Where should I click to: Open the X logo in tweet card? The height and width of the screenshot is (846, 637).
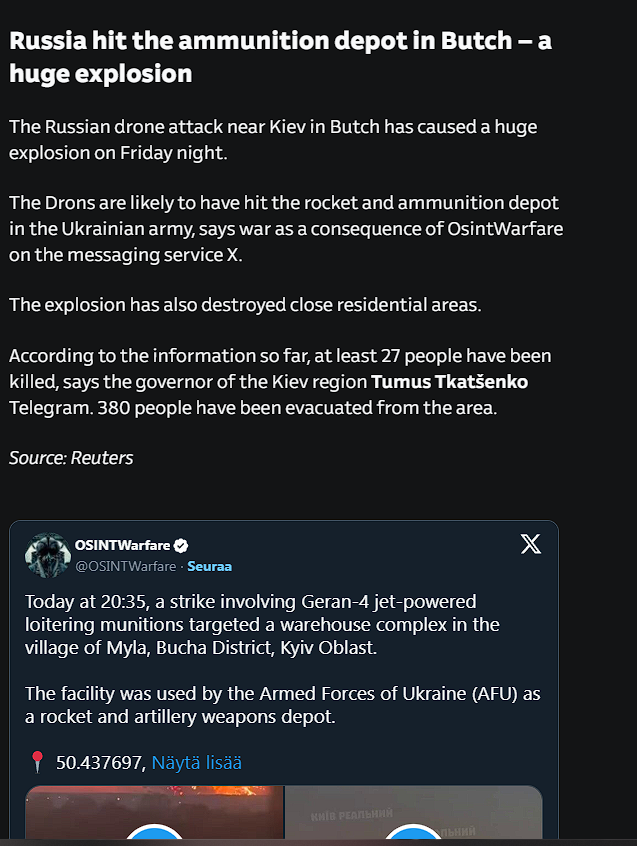click(531, 544)
